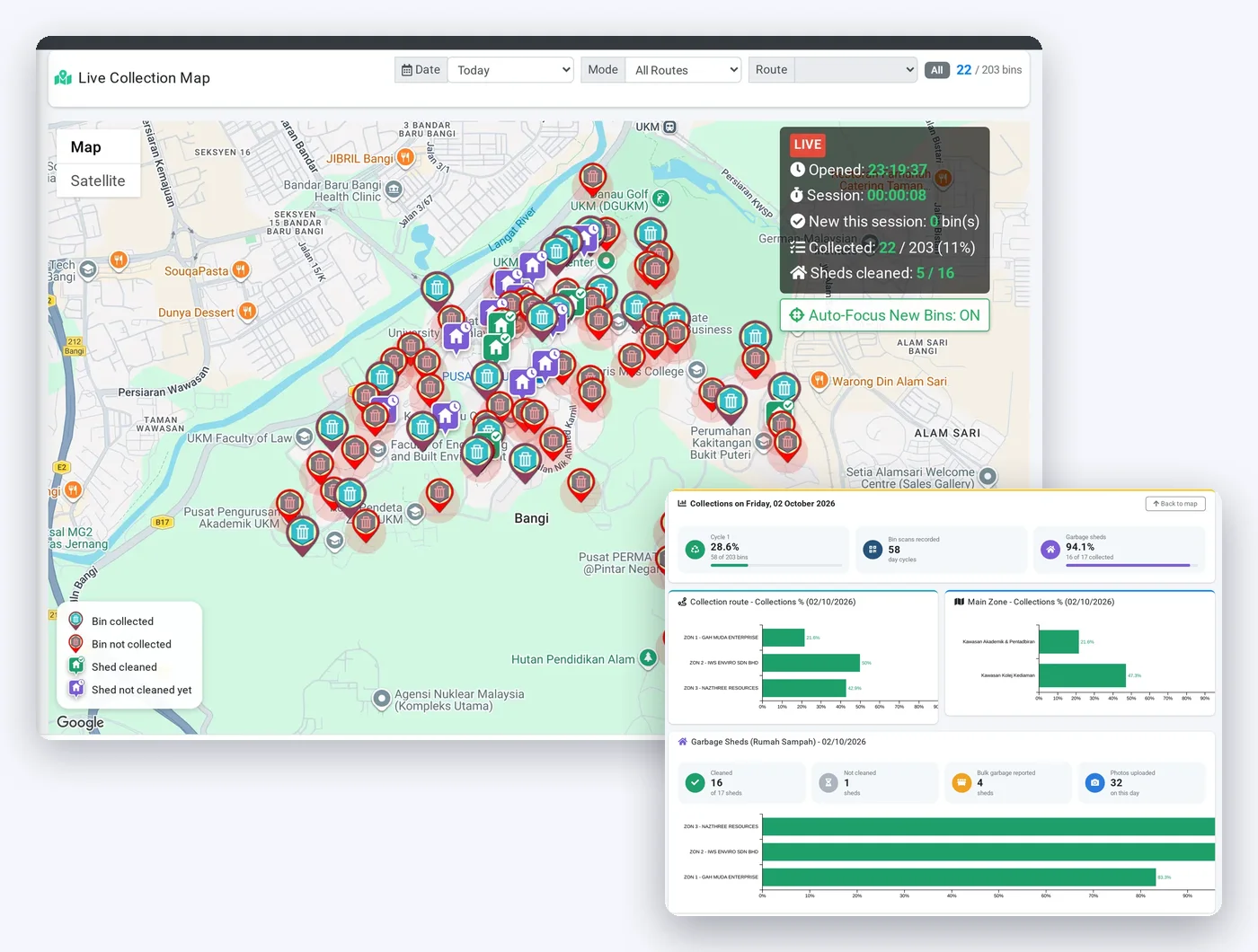The width and height of the screenshot is (1258, 952).
Task: Click the Google logo on map
Action: (x=80, y=722)
